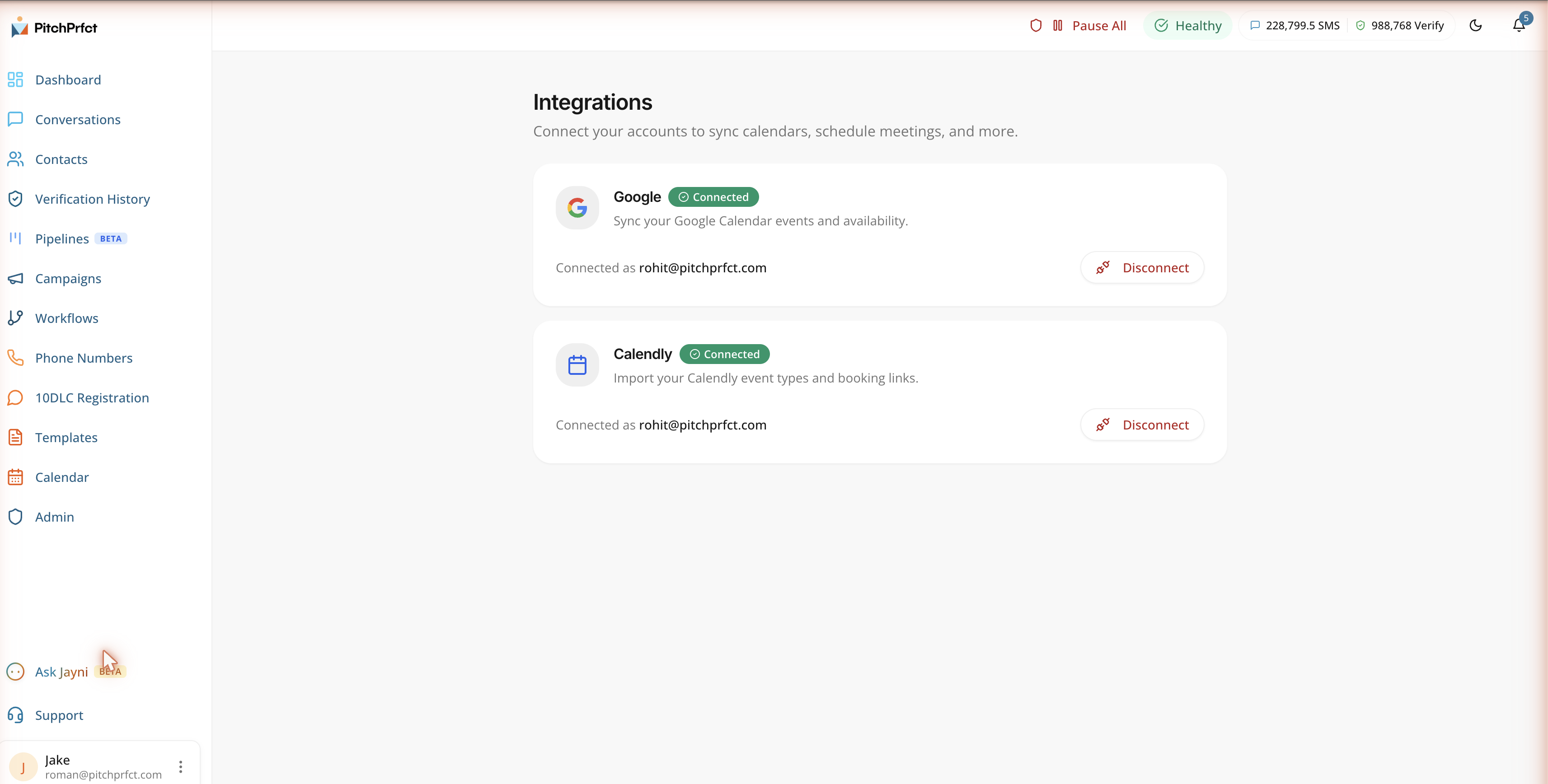This screenshot has height=784, width=1548.
Task: Open the Dashboard page
Action: [68, 80]
